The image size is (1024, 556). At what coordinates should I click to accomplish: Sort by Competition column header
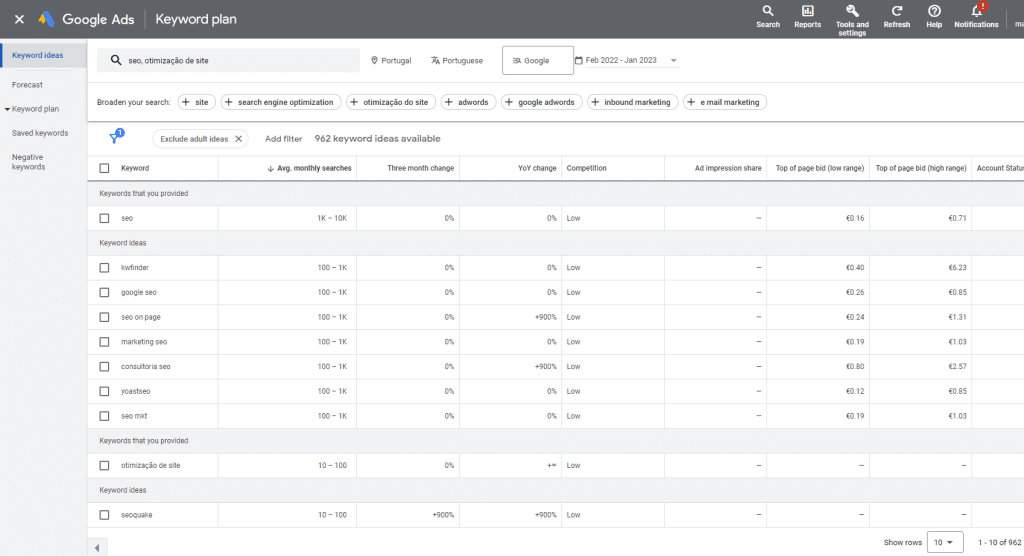(586, 169)
